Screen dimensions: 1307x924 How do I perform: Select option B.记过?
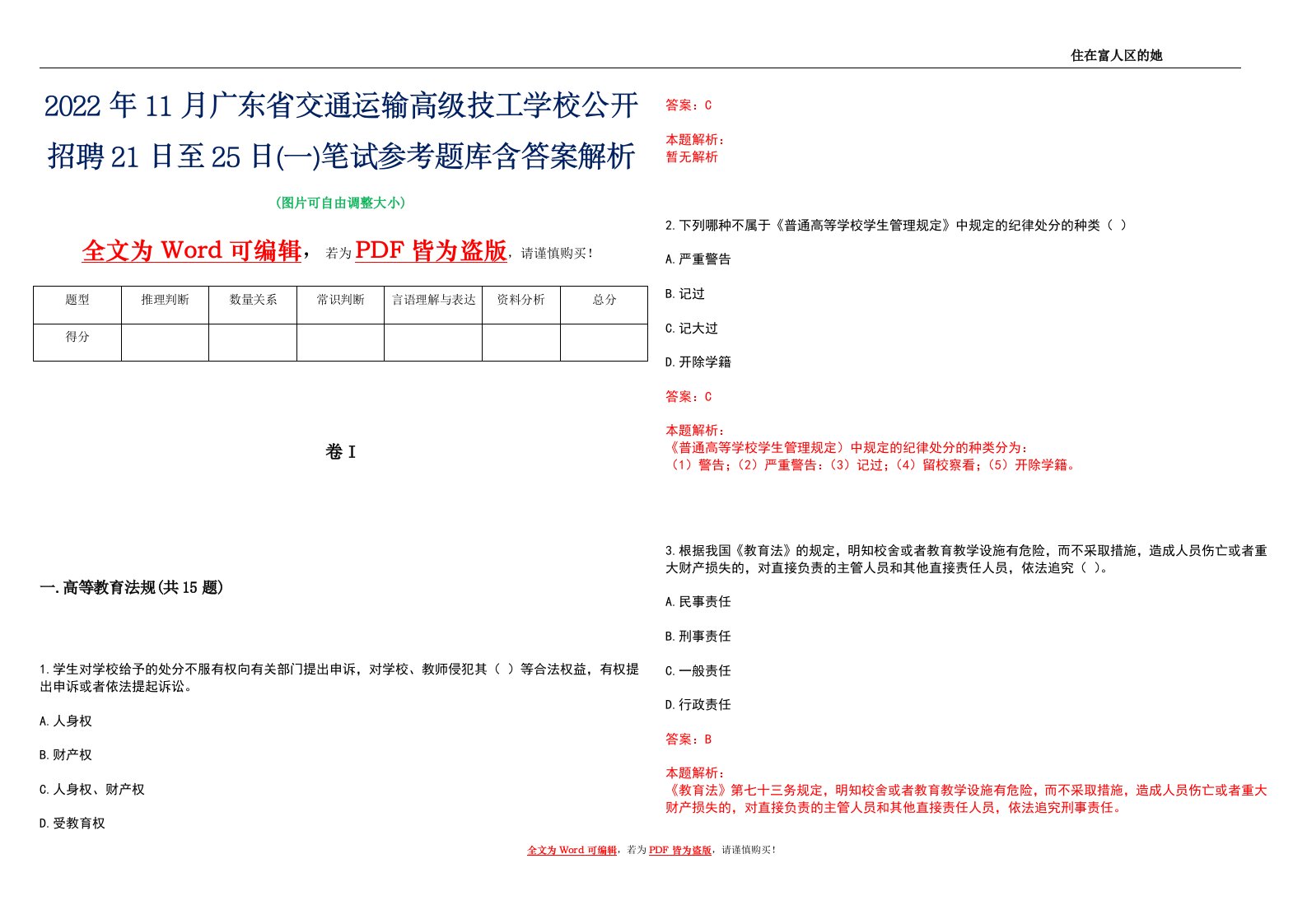click(x=685, y=293)
